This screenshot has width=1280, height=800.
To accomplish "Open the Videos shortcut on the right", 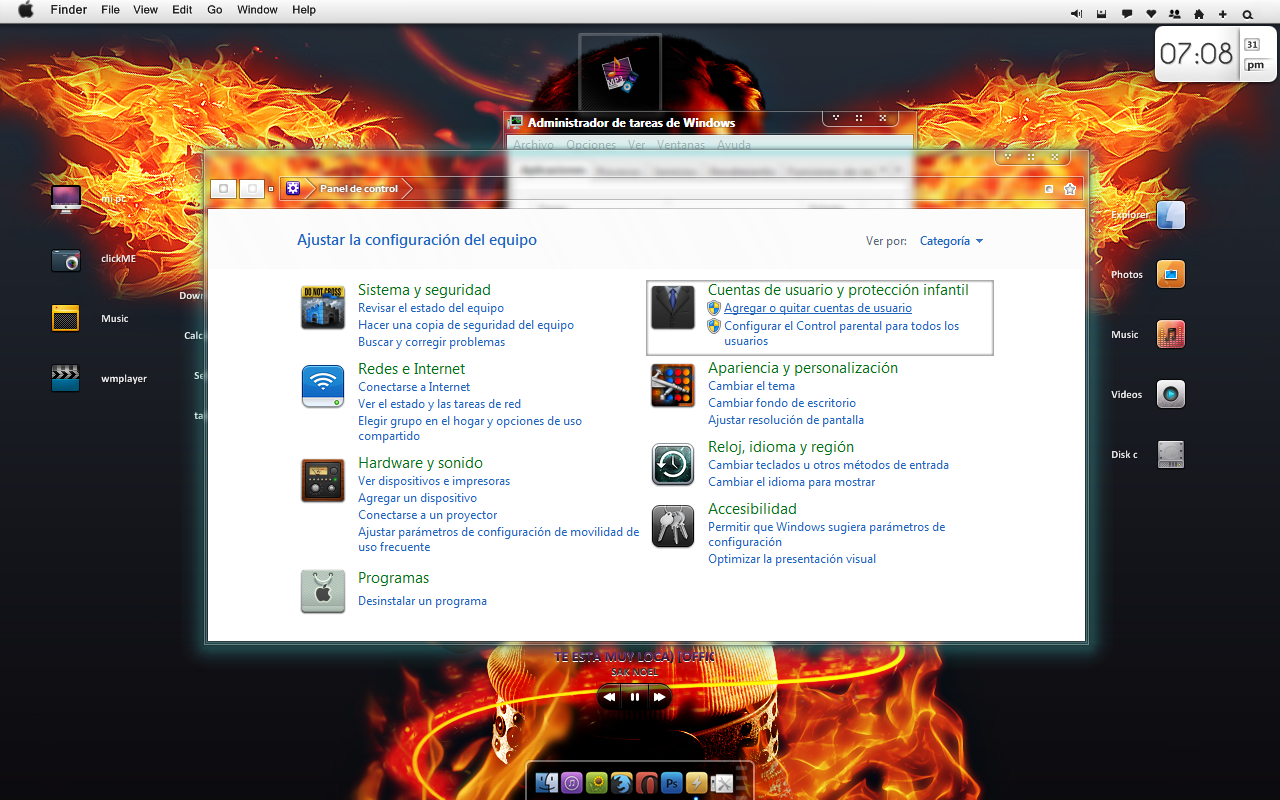I will coord(1171,394).
